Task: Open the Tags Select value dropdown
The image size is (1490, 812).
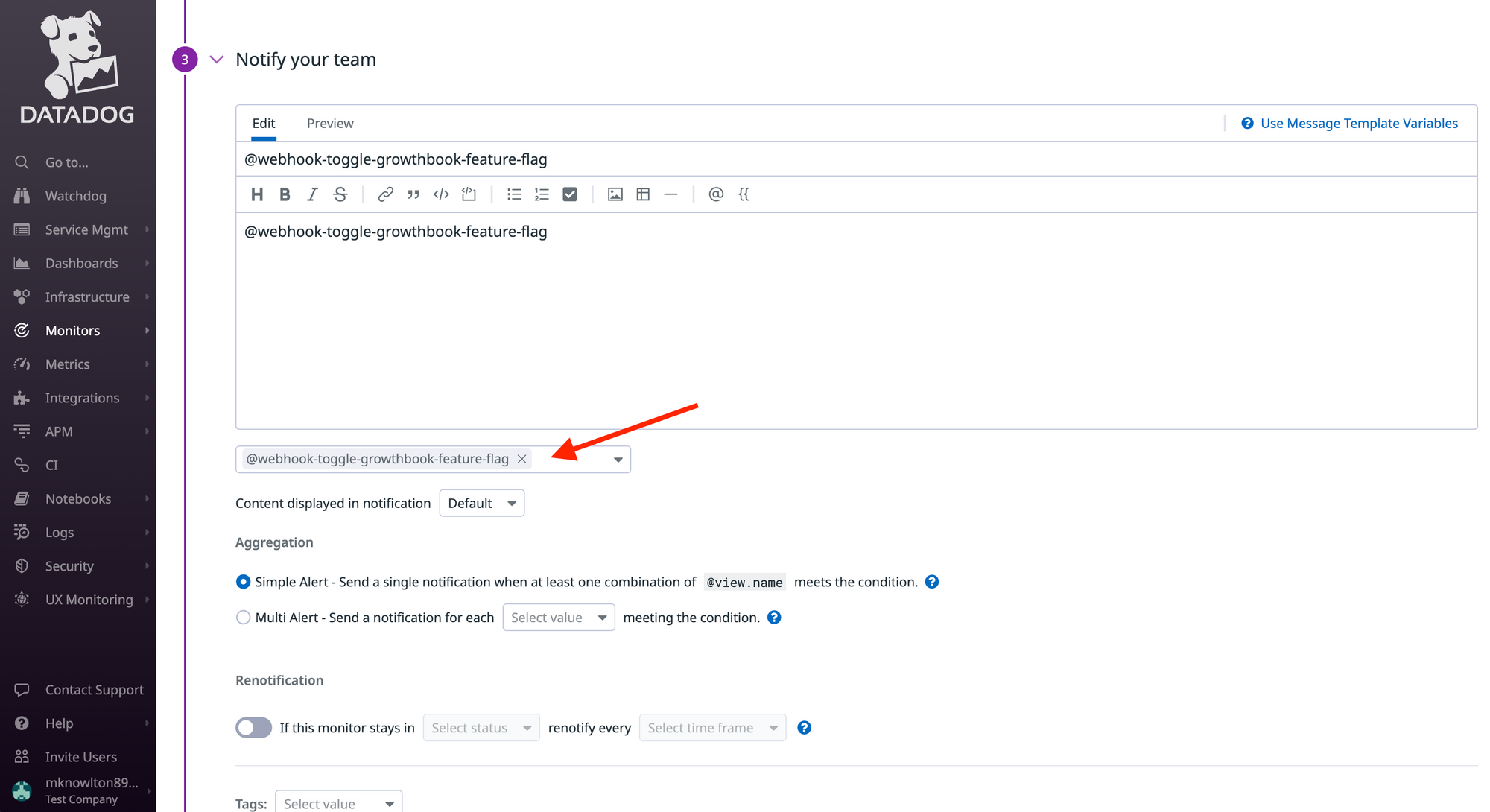Action: 338,803
